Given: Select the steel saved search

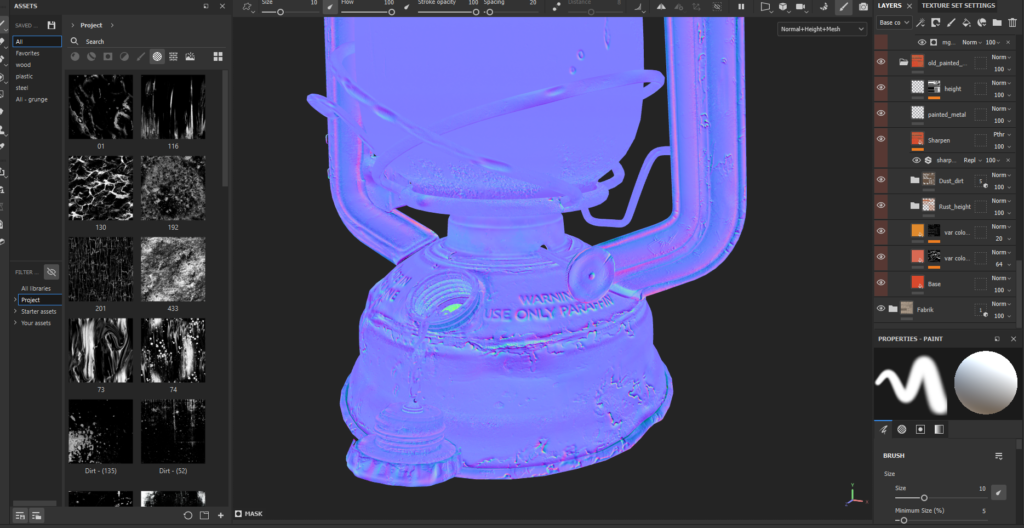Looking at the screenshot, I should tap(22, 88).
